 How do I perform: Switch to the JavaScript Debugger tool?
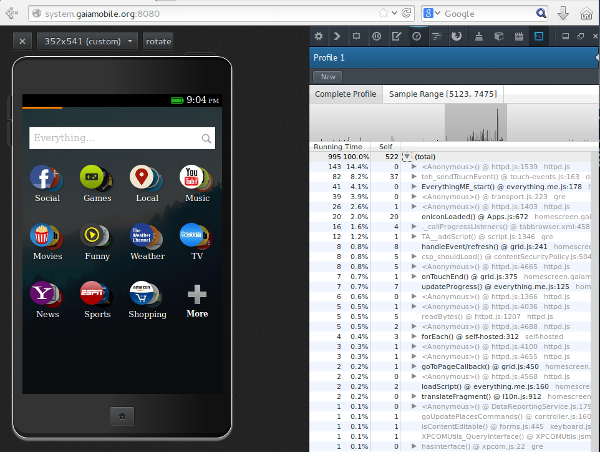(x=377, y=36)
